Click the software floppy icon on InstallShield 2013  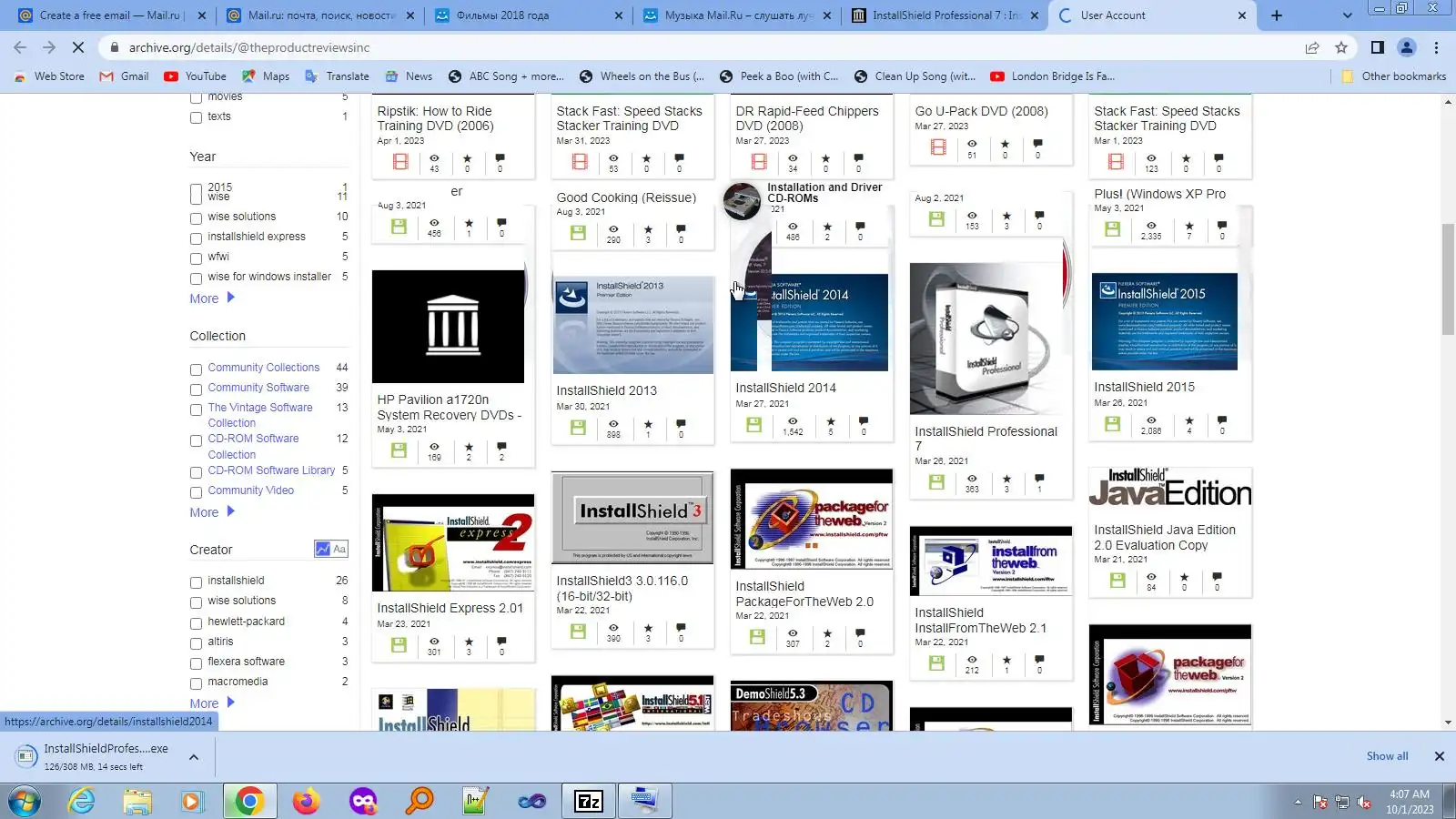(x=578, y=427)
